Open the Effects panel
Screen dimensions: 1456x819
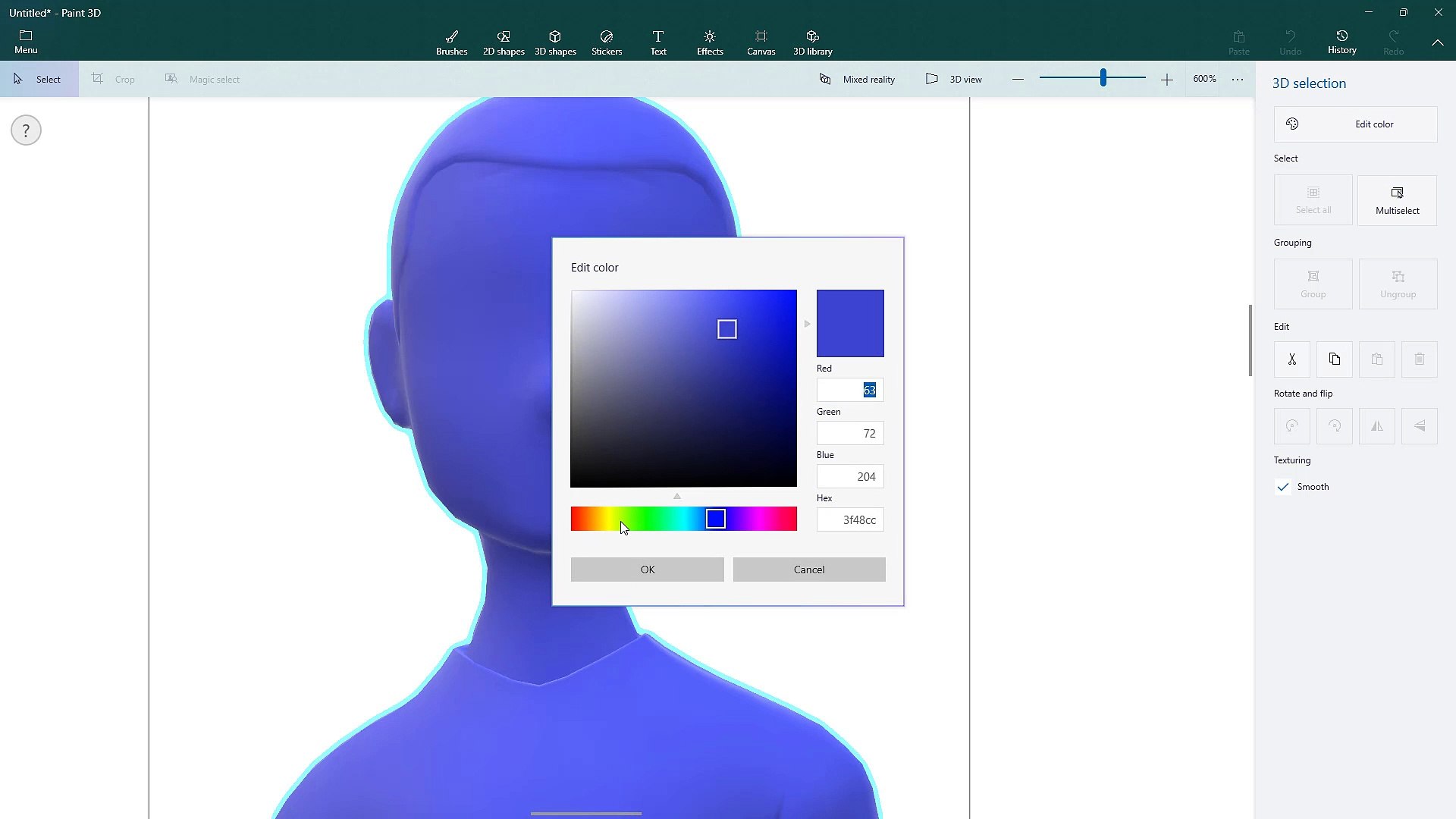click(709, 42)
